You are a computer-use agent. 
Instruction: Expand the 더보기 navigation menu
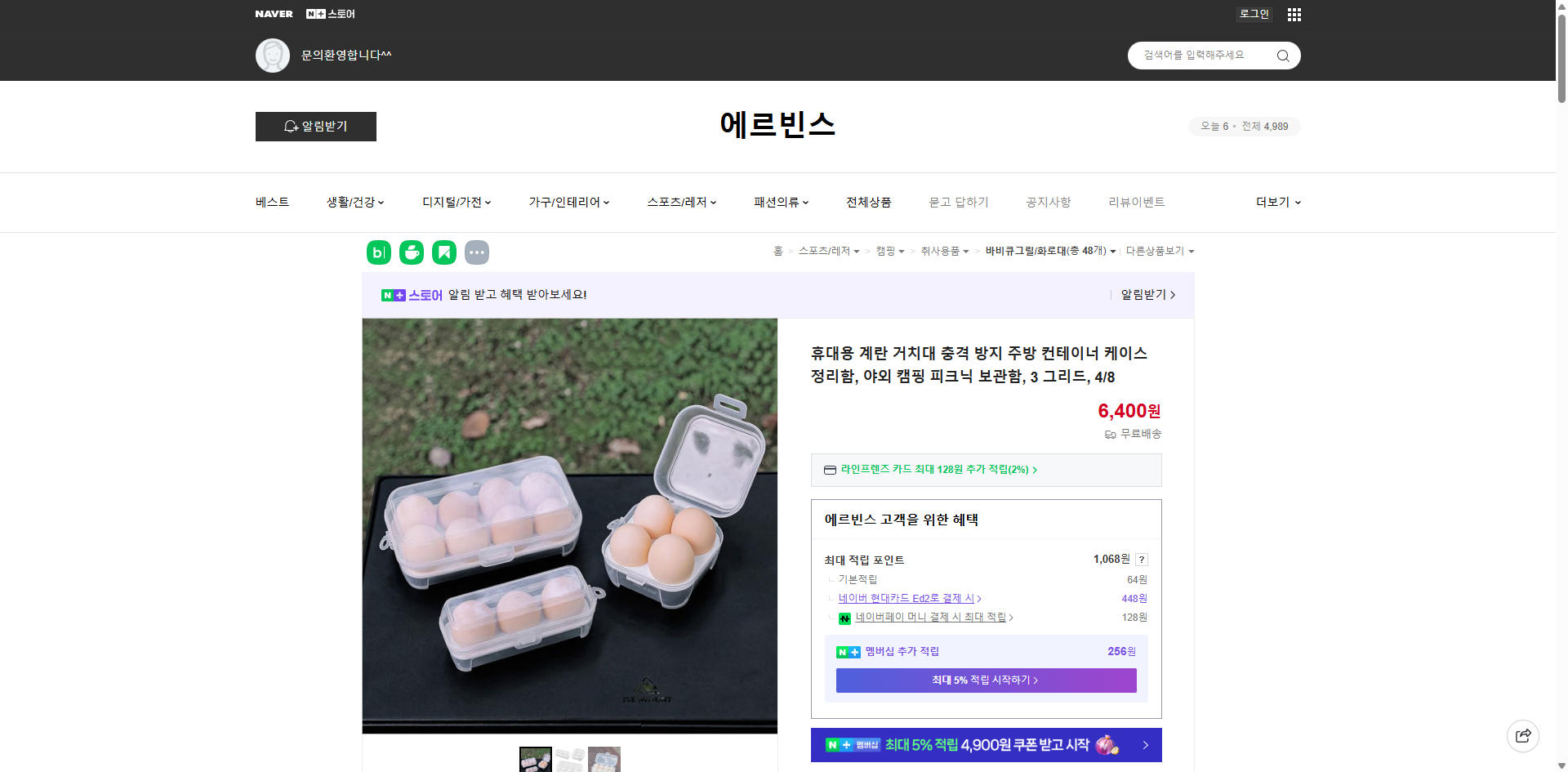[1276, 202]
